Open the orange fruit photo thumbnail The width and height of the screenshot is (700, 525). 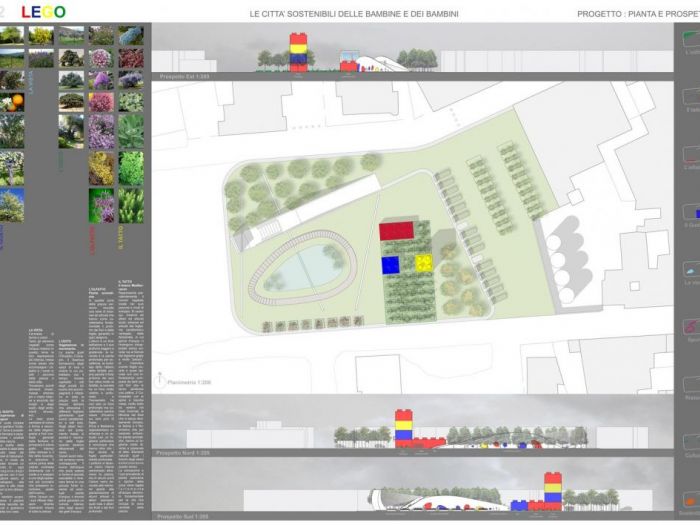pos(12,102)
